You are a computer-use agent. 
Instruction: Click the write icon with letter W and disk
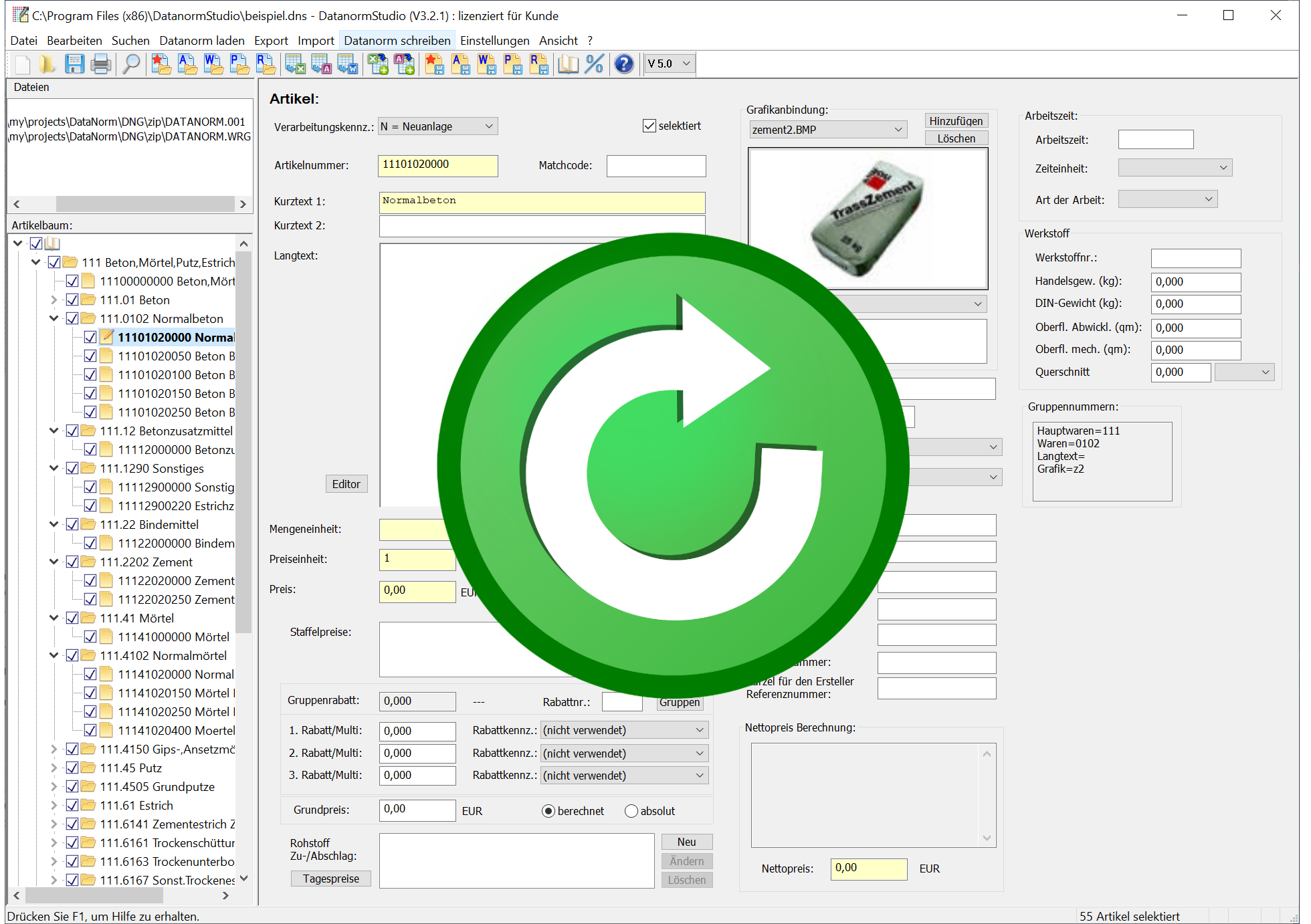[486, 64]
